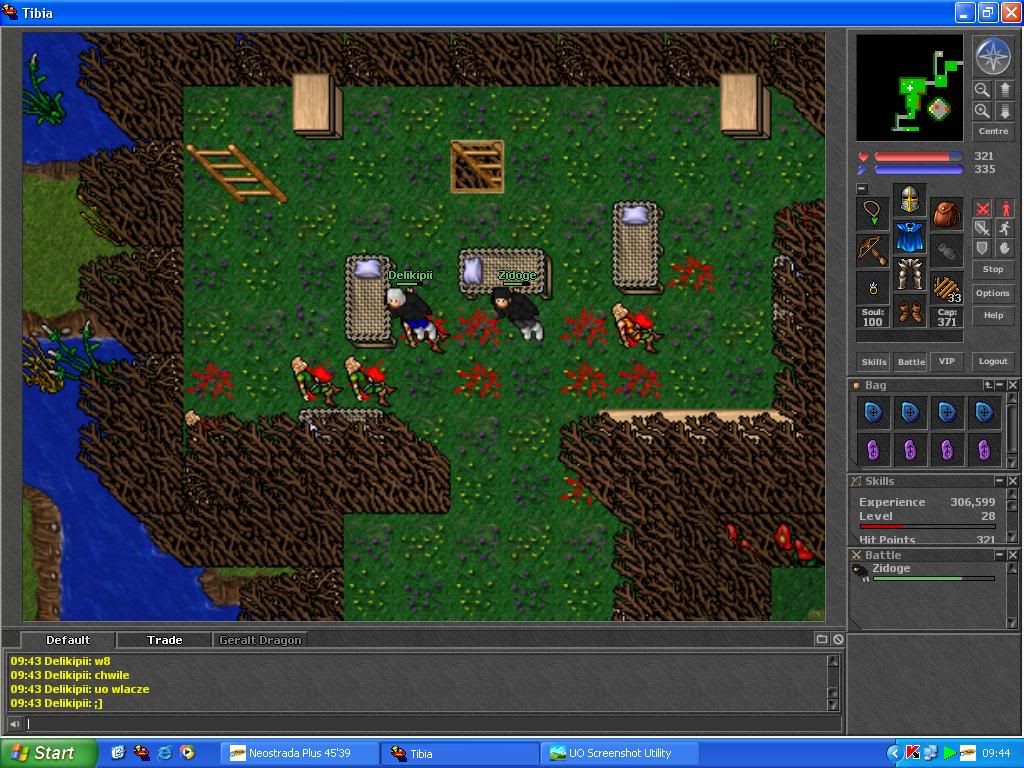Select the first blue rune in Bag
The image size is (1024, 768).
873,413
